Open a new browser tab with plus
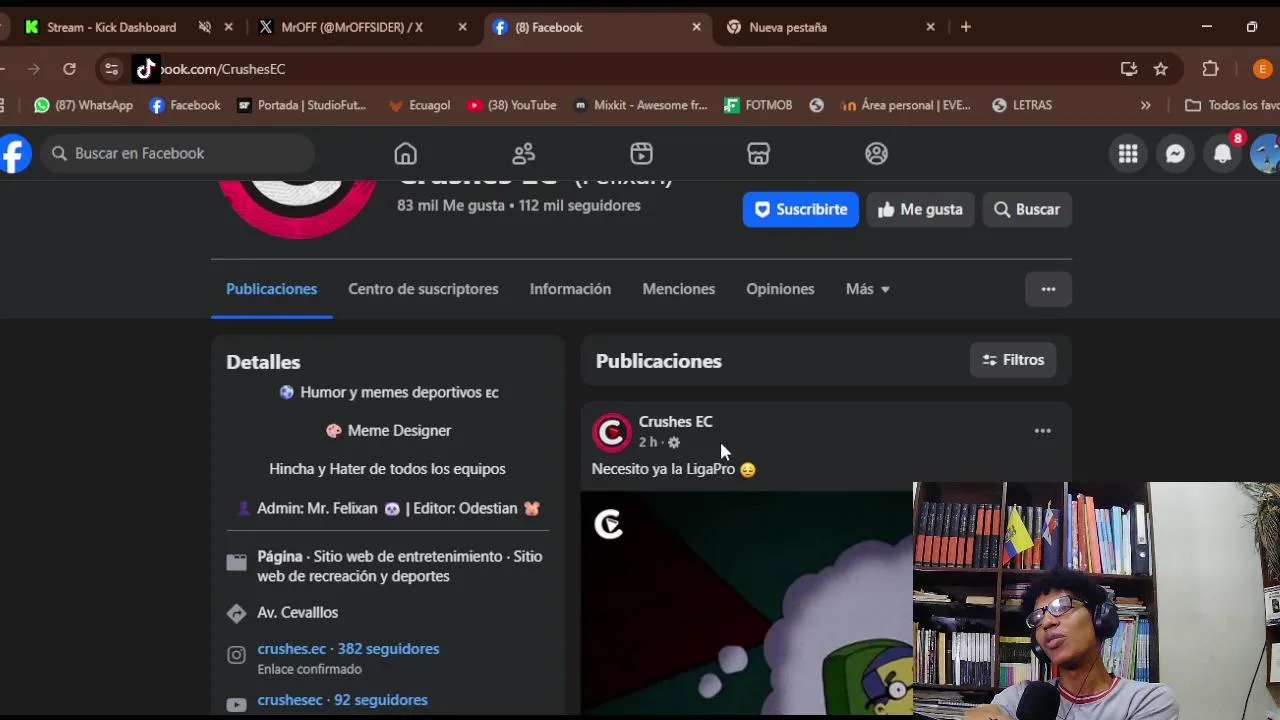The width and height of the screenshot is (1280, 720). tap(965, 27)
